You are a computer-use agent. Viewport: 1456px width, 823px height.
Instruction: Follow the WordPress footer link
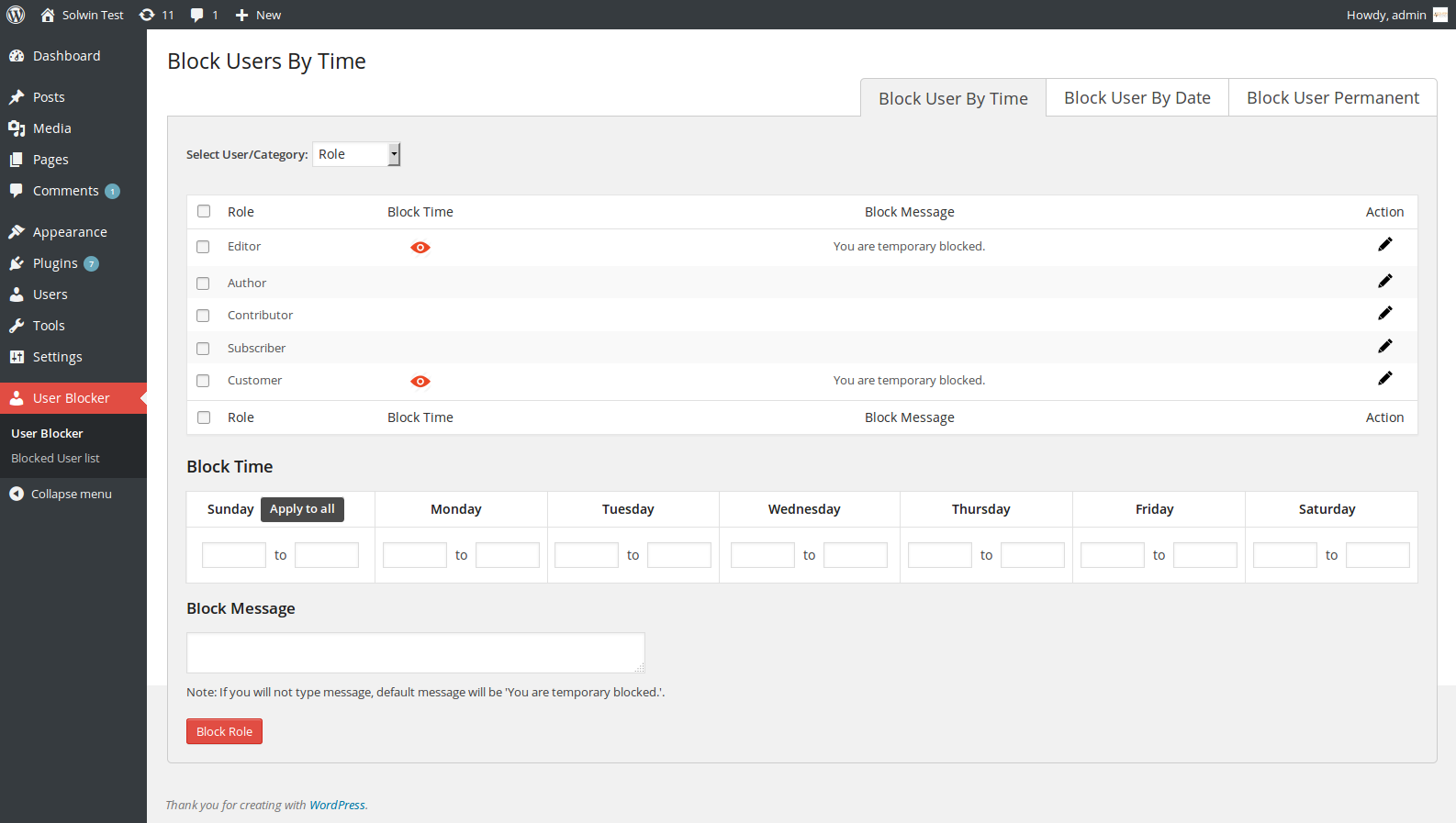(337, 805)
